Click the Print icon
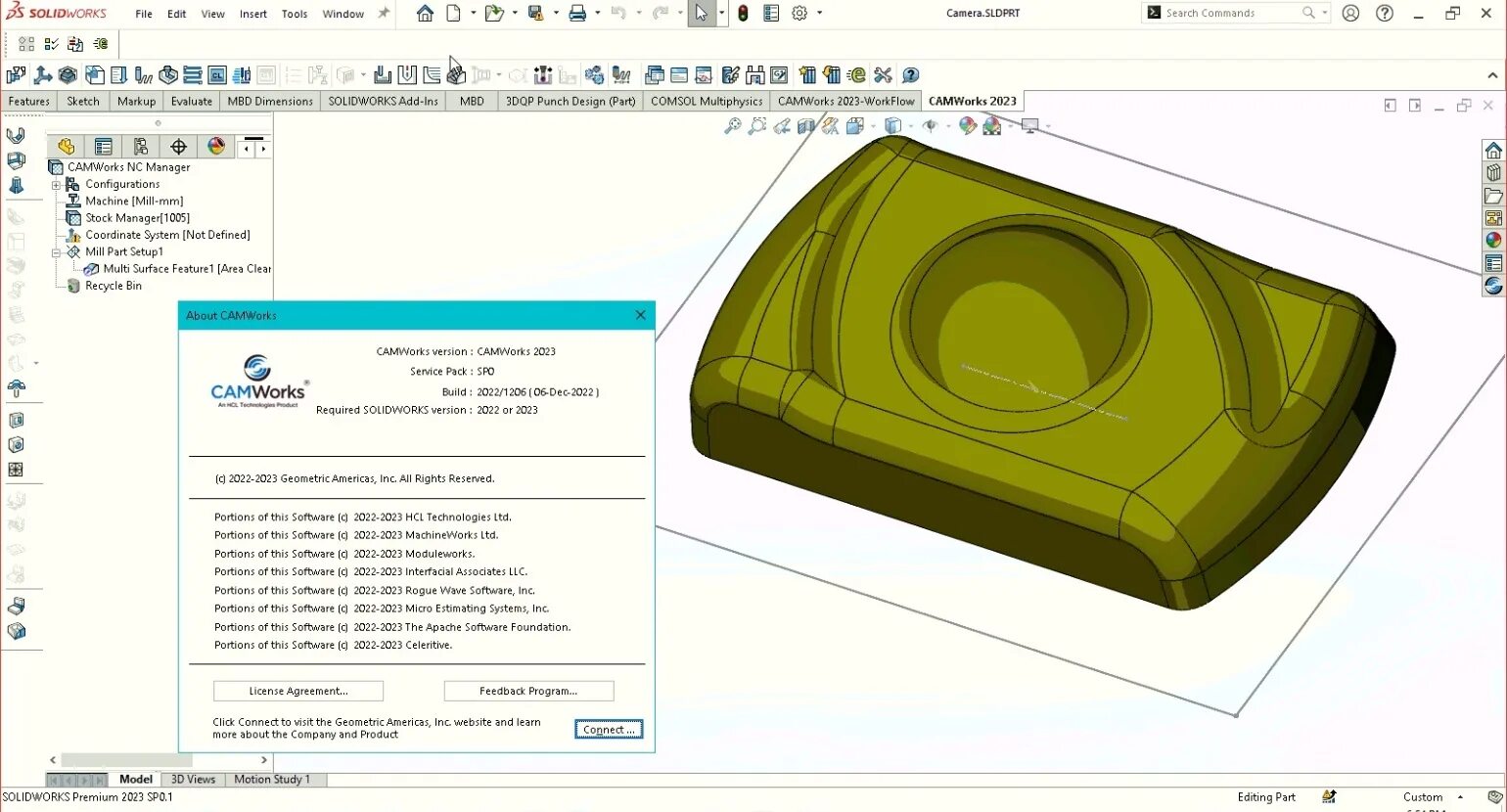The height and width of the screenshot is (812, 1507). click(x=577, y=13)
